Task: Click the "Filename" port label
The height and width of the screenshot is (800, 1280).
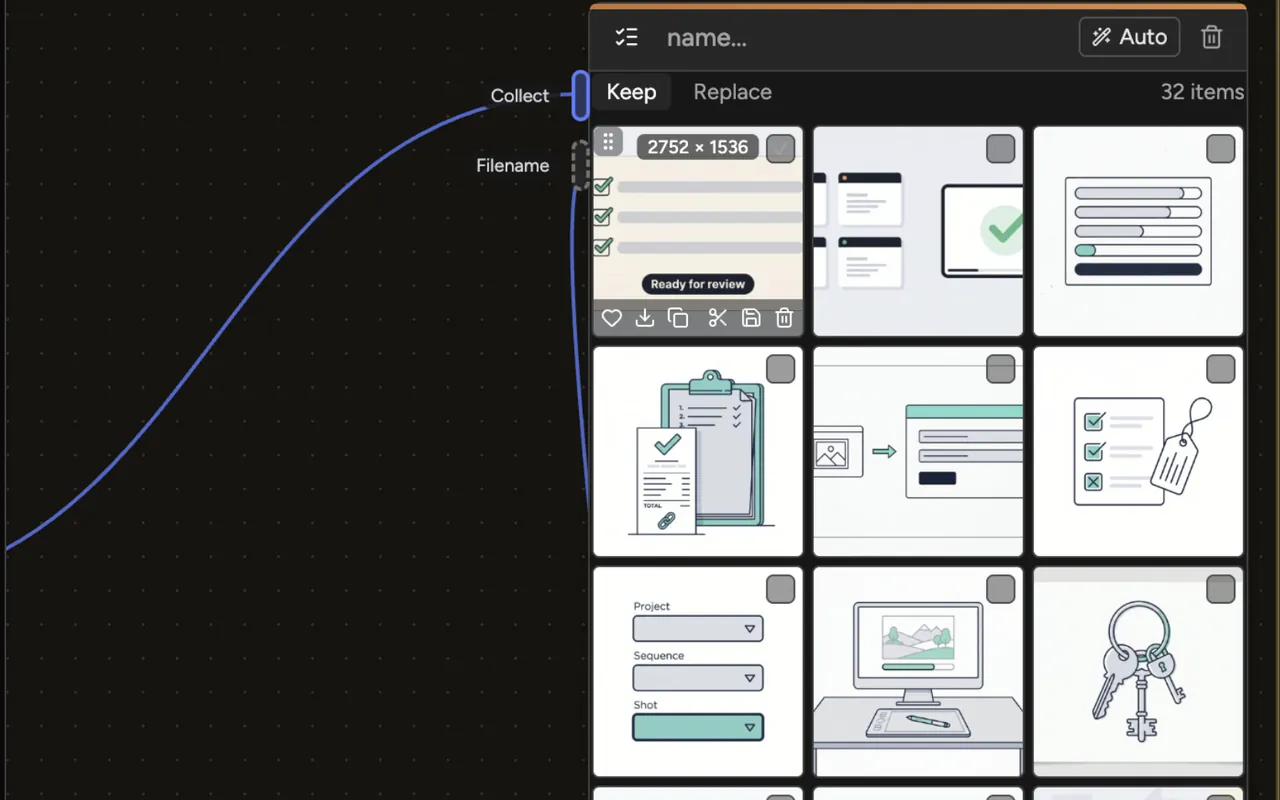Action: pos(513,166)
